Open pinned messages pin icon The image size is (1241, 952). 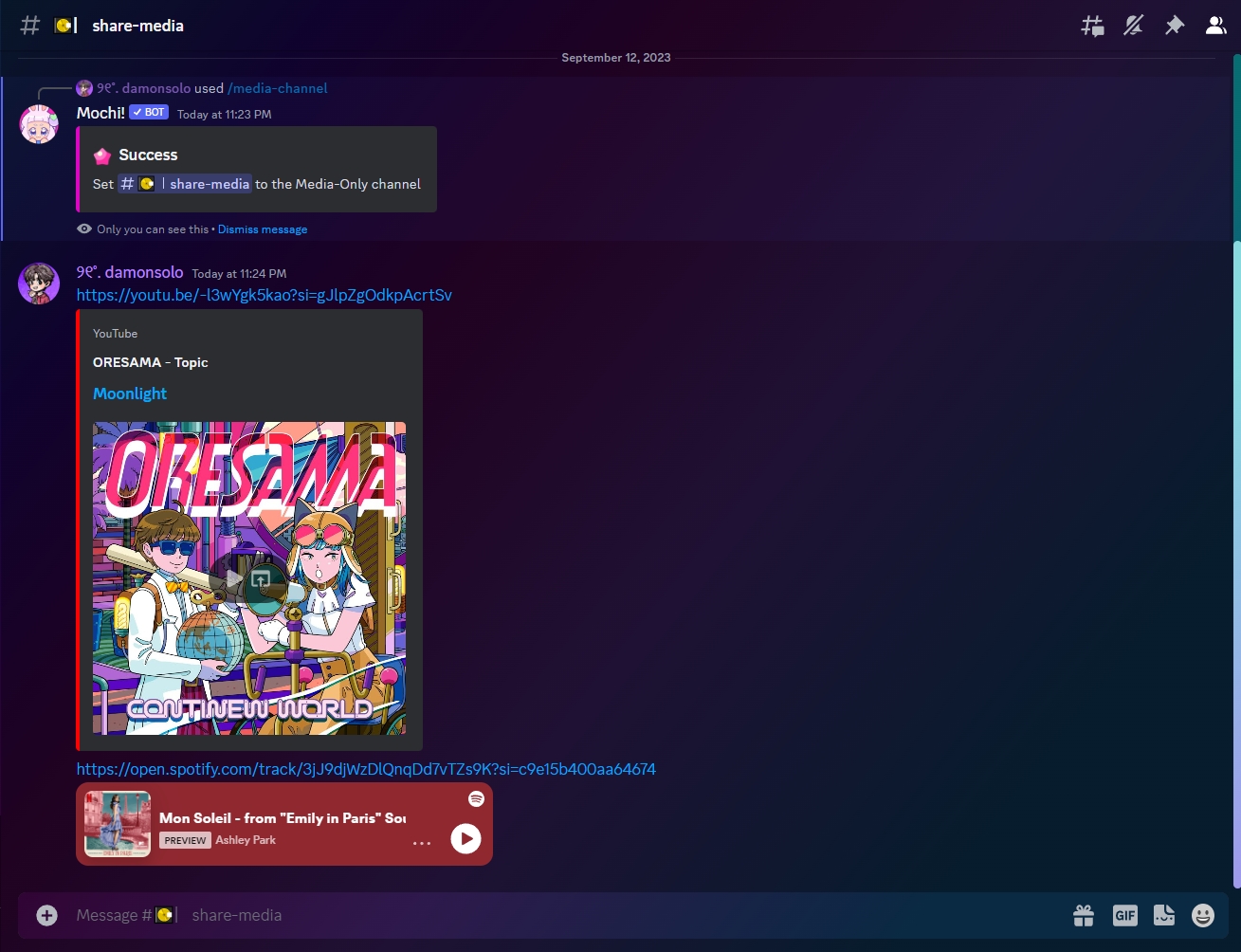1174,26
